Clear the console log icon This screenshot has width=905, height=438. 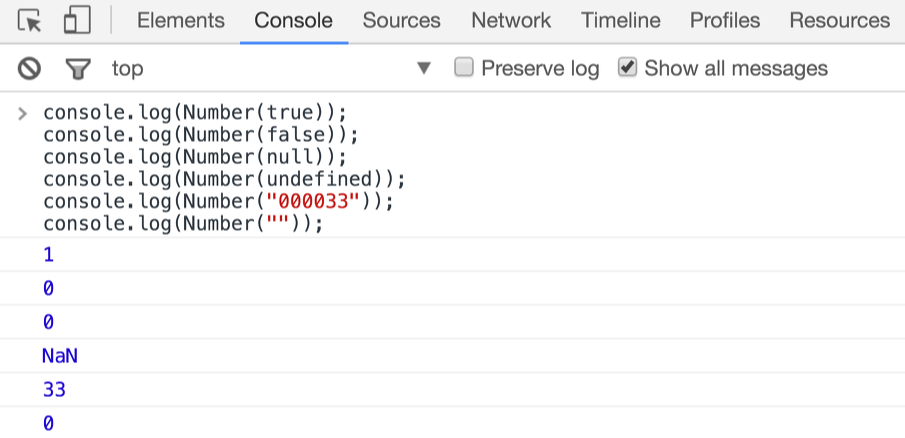(x=29, y=69)
